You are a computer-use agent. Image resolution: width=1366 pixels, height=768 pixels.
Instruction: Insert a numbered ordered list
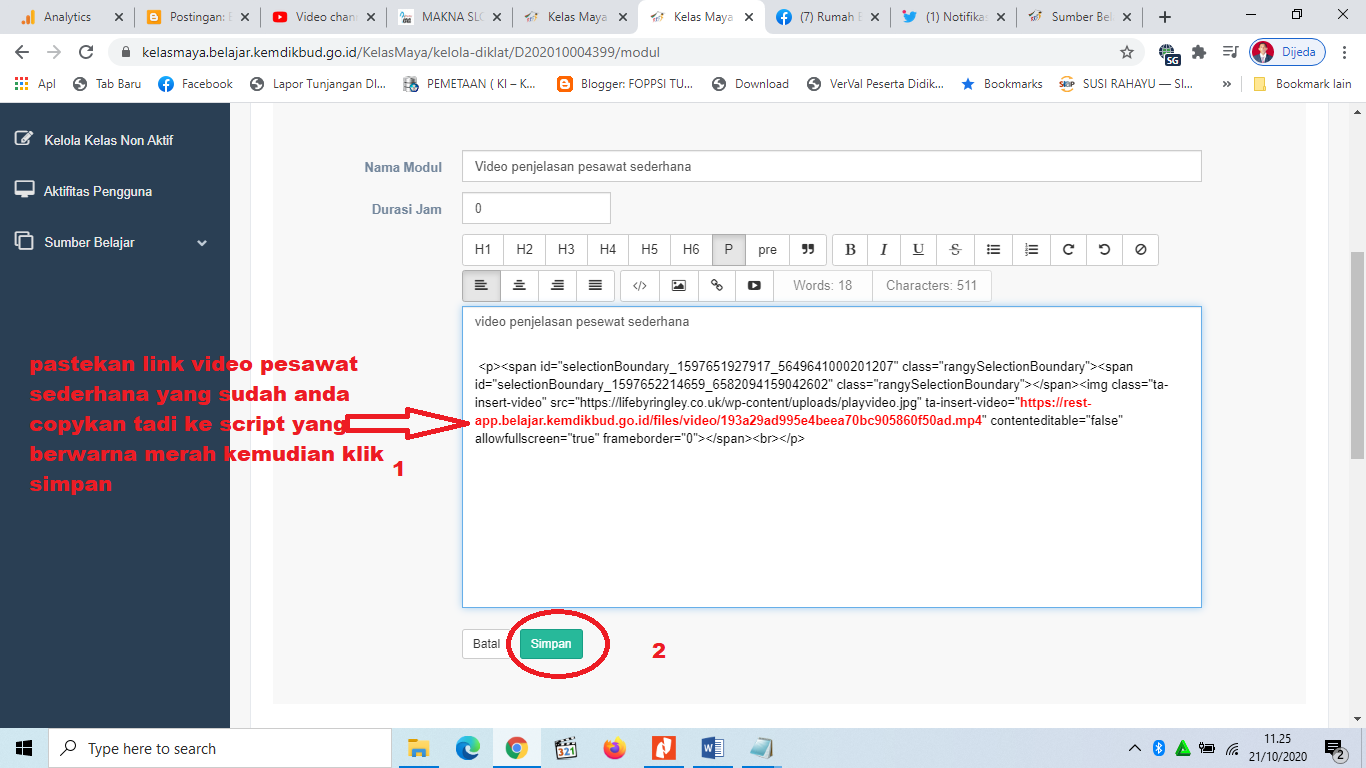pos(1031,250)
